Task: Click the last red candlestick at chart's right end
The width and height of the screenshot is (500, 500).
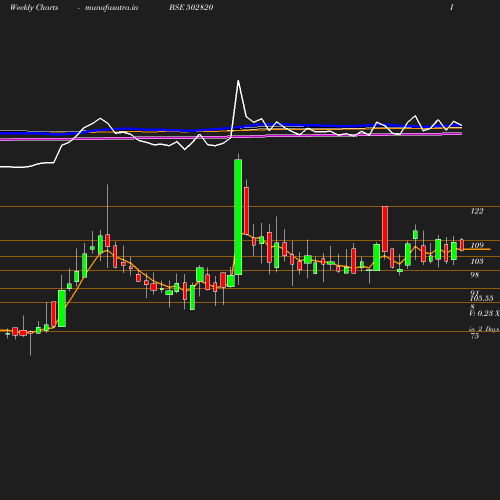Action: (x=462, y=245)
